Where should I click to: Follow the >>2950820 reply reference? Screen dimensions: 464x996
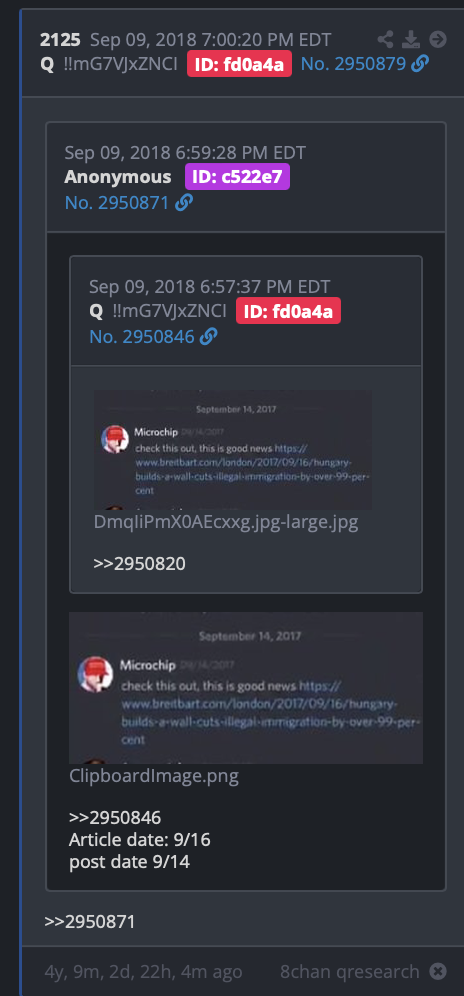[139, 563]
